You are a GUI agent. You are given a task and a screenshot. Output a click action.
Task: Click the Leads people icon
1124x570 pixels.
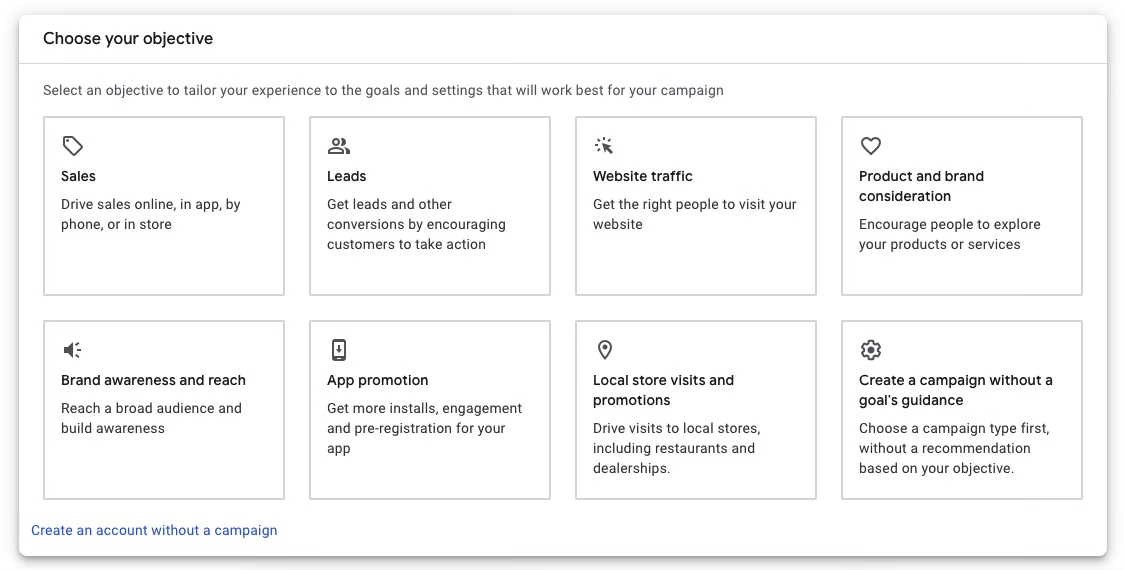click(338, 146)
